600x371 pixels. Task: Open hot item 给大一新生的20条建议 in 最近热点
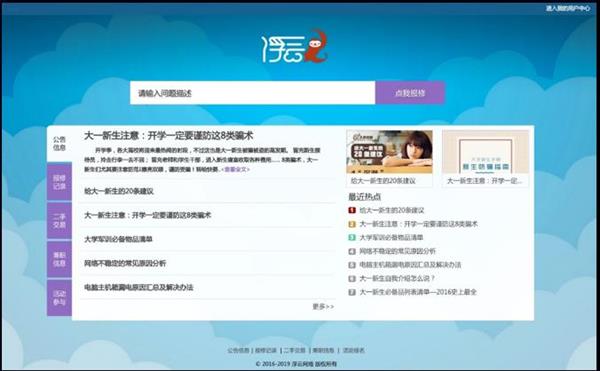tap(392, 210)
